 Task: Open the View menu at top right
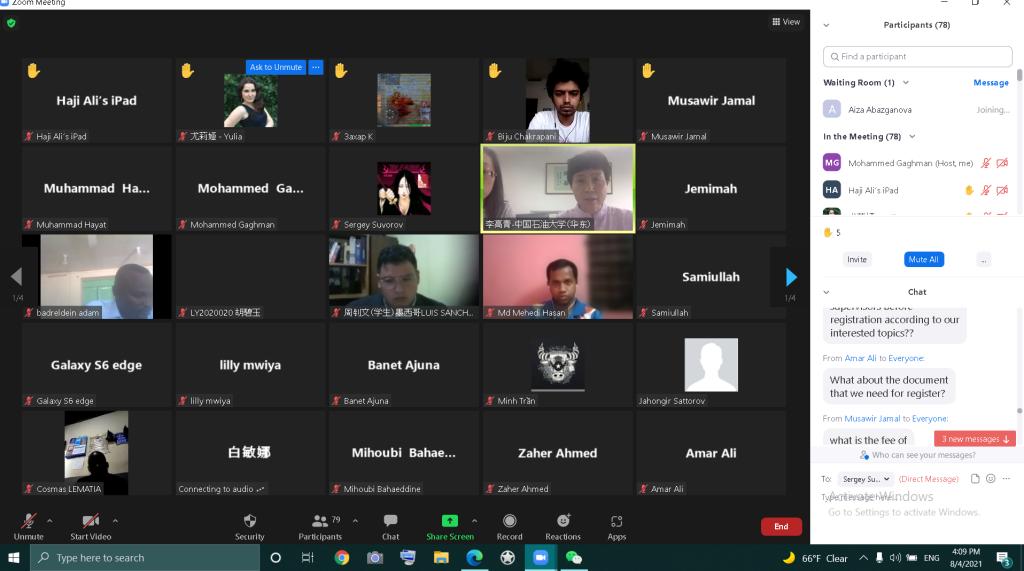point(786,22)
